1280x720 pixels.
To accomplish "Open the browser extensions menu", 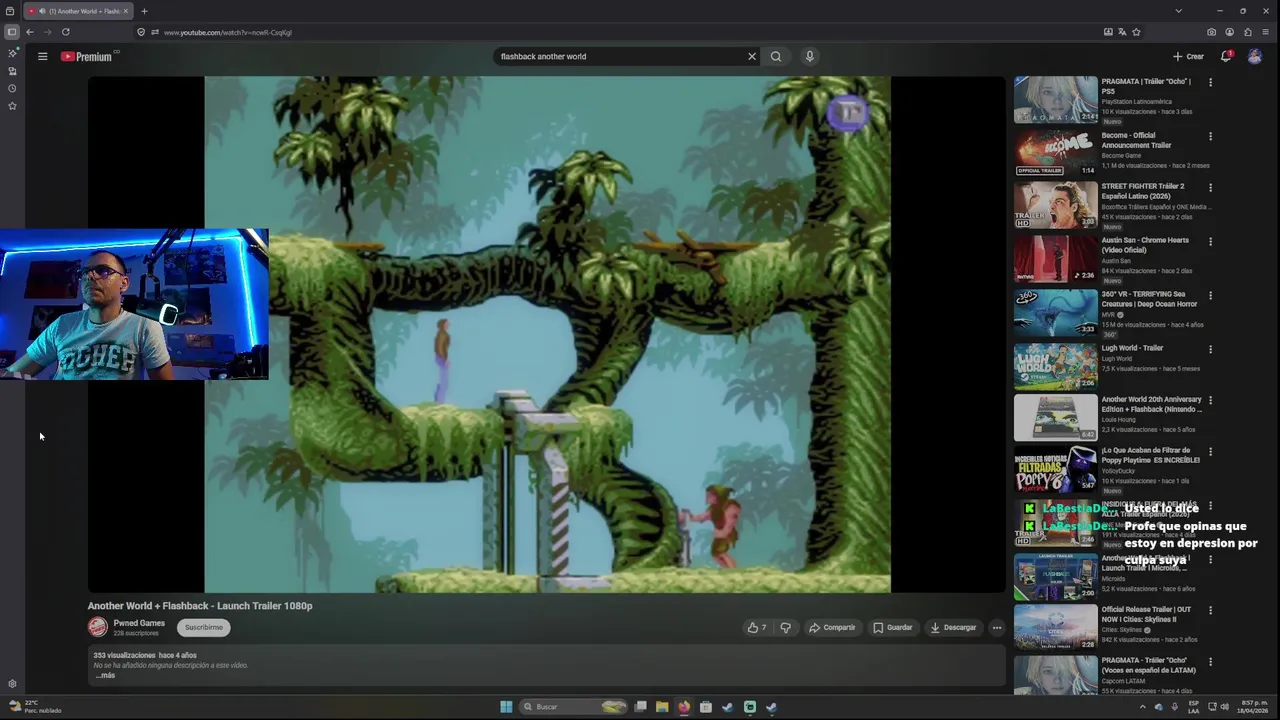I will coord(1248,32).
